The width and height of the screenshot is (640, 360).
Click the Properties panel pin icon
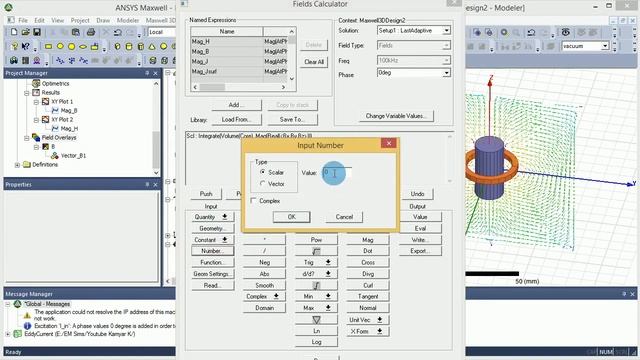click(x=147, y=184)
